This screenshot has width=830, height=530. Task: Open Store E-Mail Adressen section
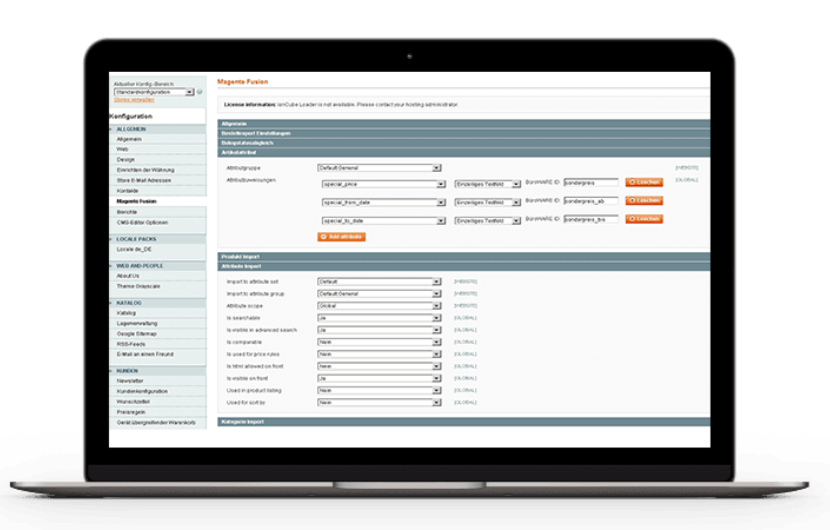click(144, 181)
